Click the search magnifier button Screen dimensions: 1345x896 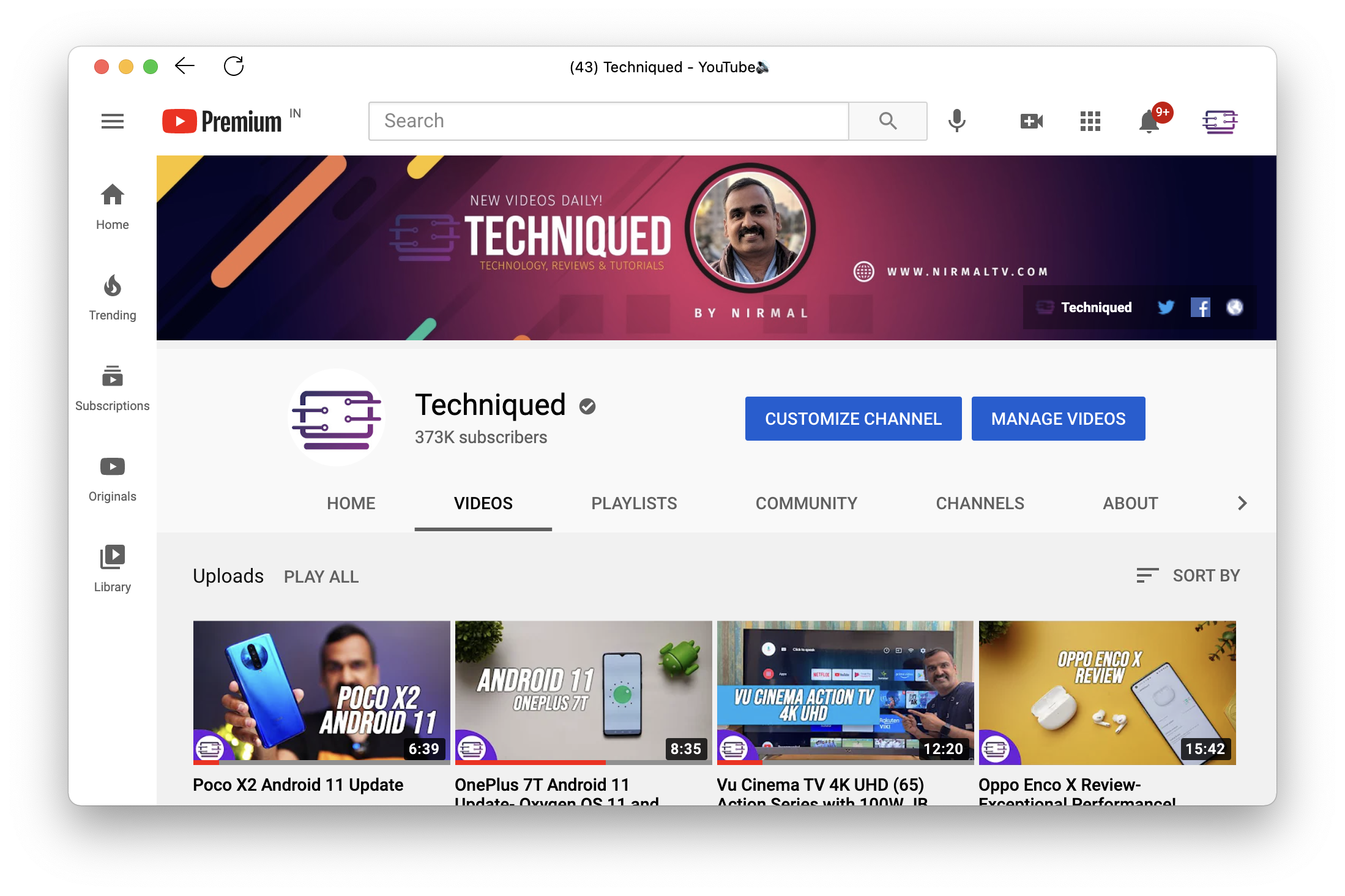coord(887,121)
